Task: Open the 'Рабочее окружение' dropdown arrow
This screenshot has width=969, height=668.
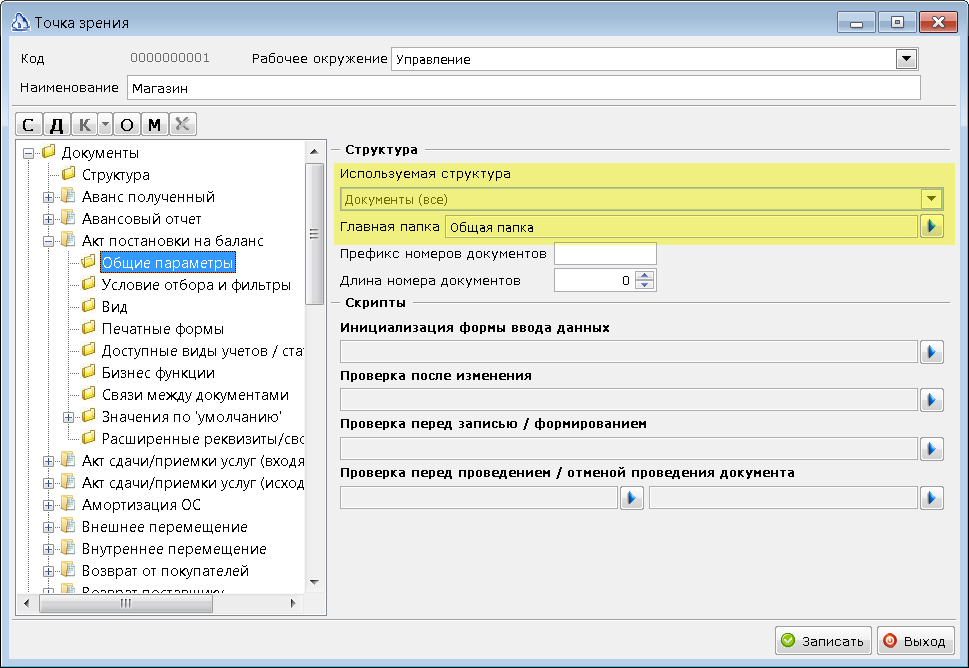Action: click(x=907, y=59)
